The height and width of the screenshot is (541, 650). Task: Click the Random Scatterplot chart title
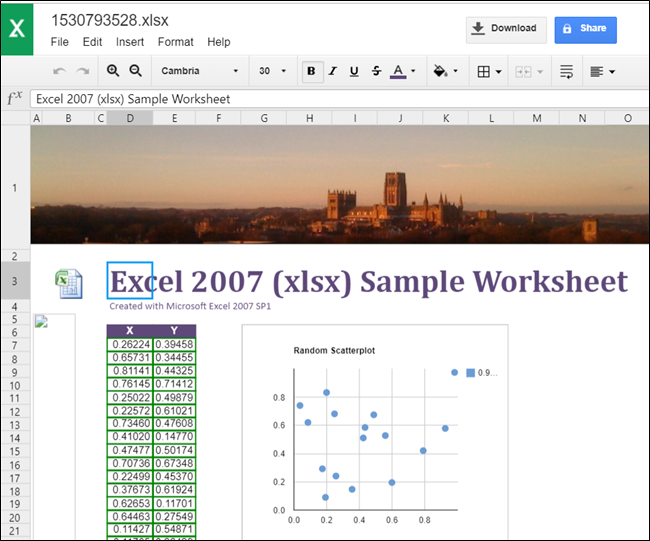coord(334,351)
